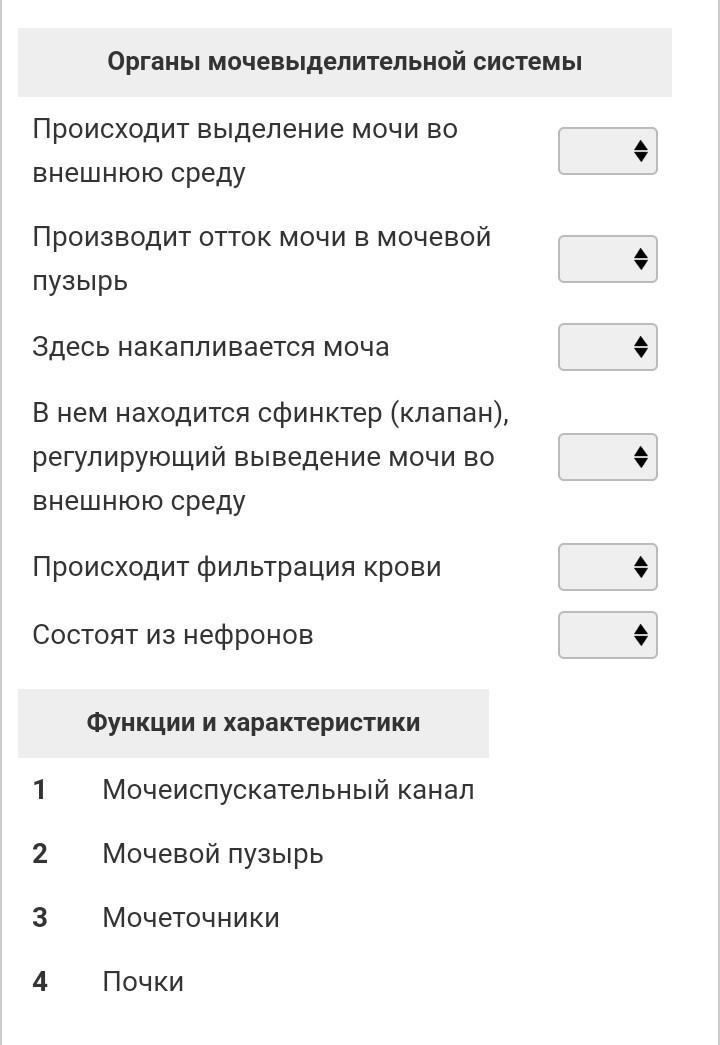Click number 2 in the options list

click(39, 854)
